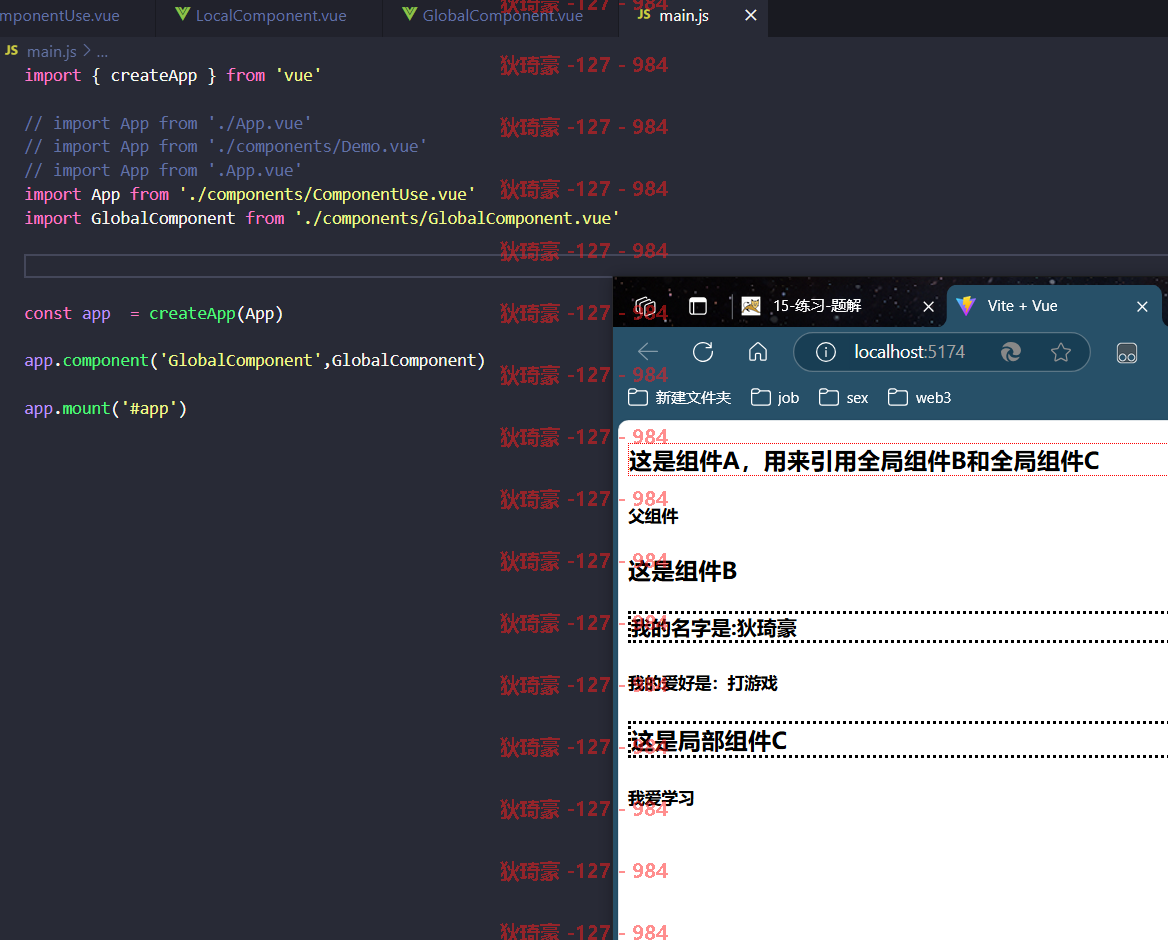Close the main.js editor tab

pos(751,16)
